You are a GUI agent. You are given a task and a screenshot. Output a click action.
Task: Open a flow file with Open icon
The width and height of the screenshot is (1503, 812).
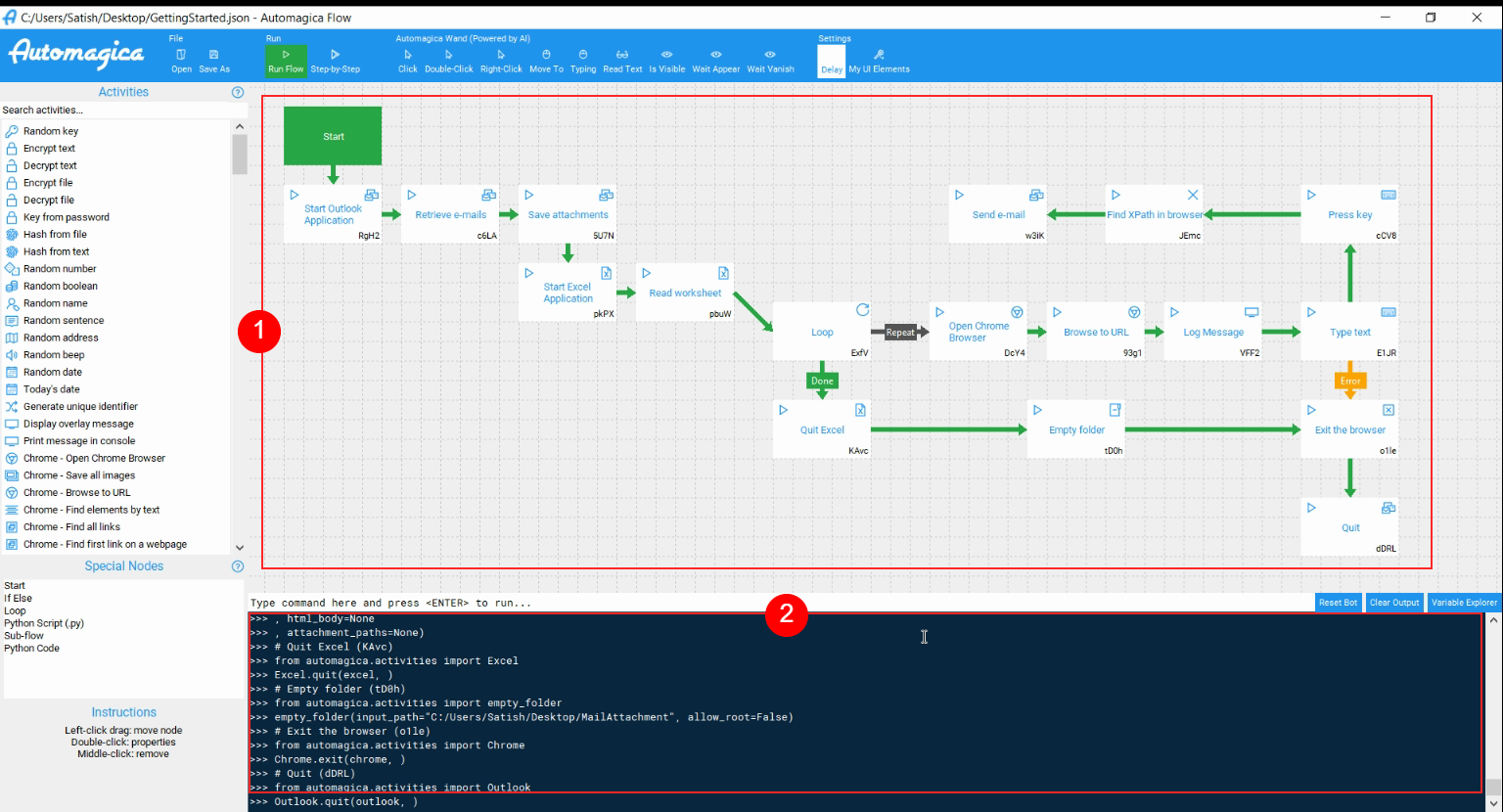click(x=181, y=61)
